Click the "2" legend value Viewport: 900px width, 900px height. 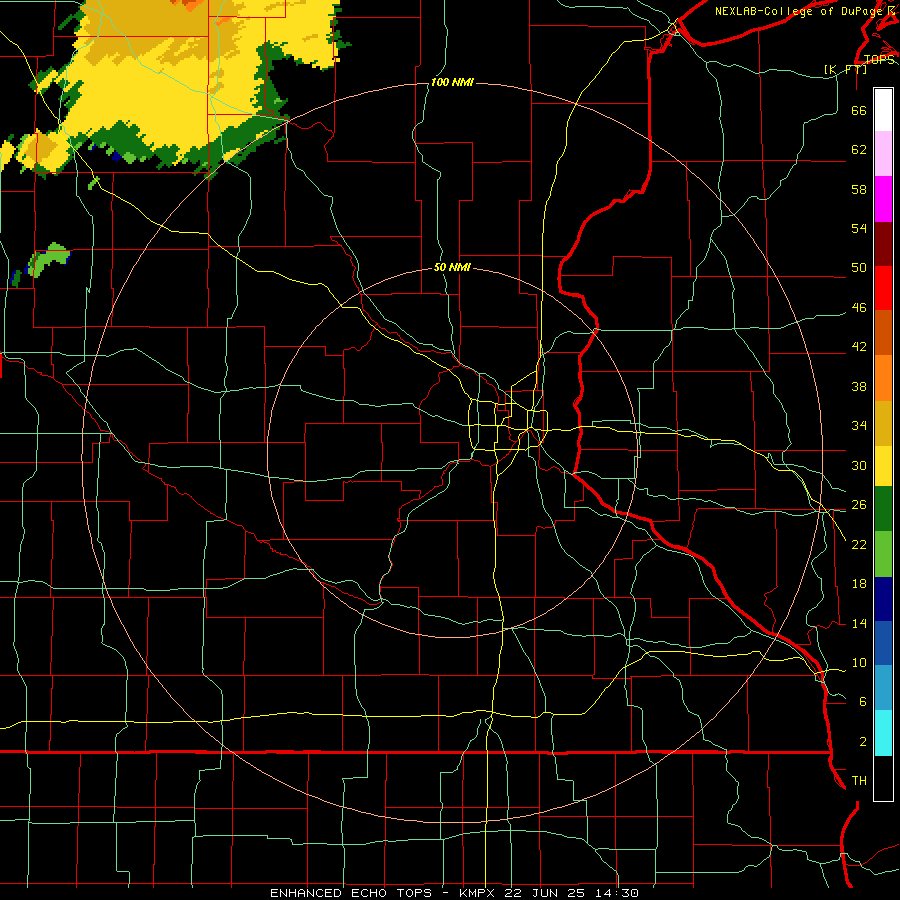click(863, 742)
